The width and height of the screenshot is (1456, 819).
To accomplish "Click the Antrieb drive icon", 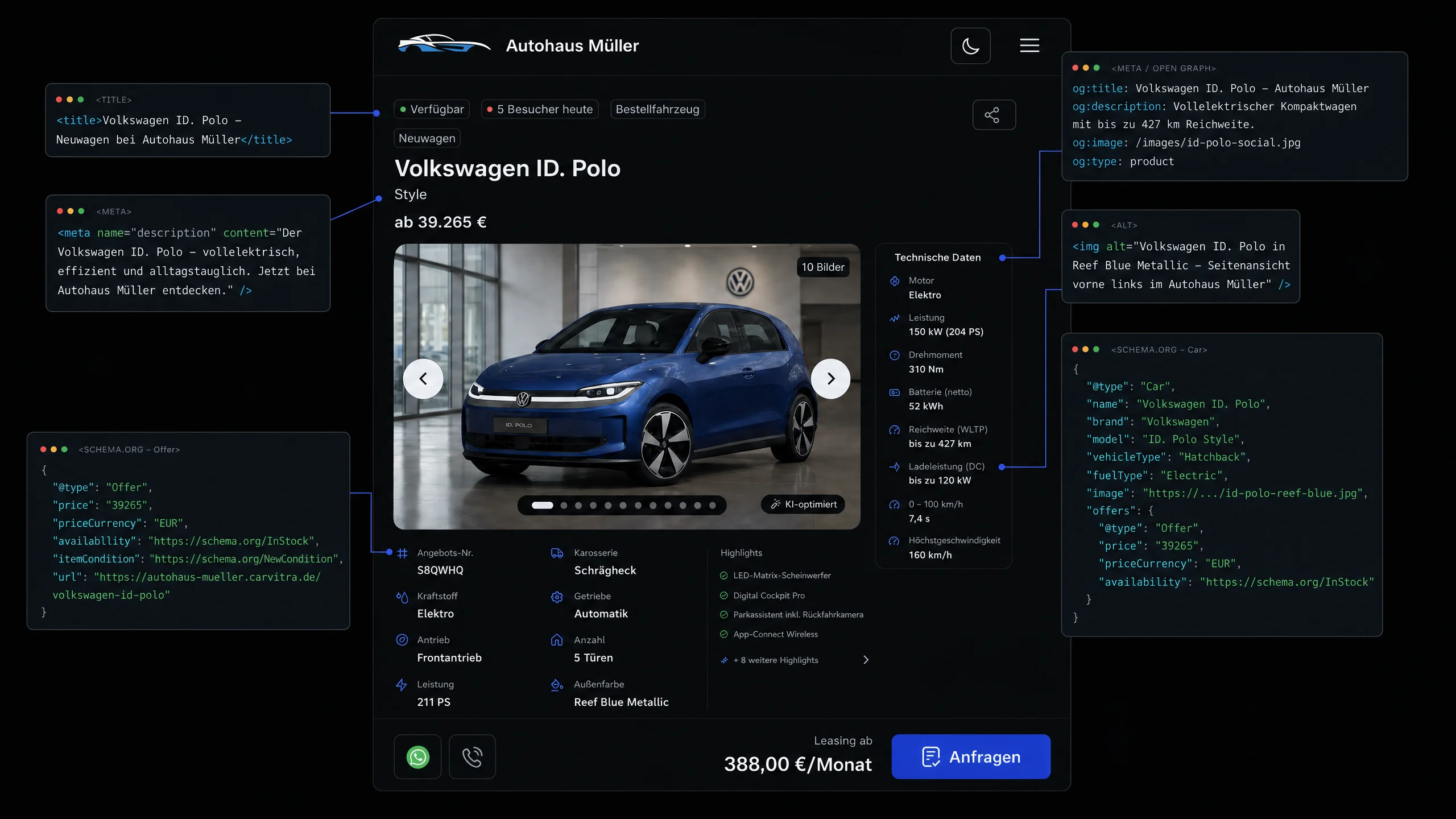I will 402,640.
